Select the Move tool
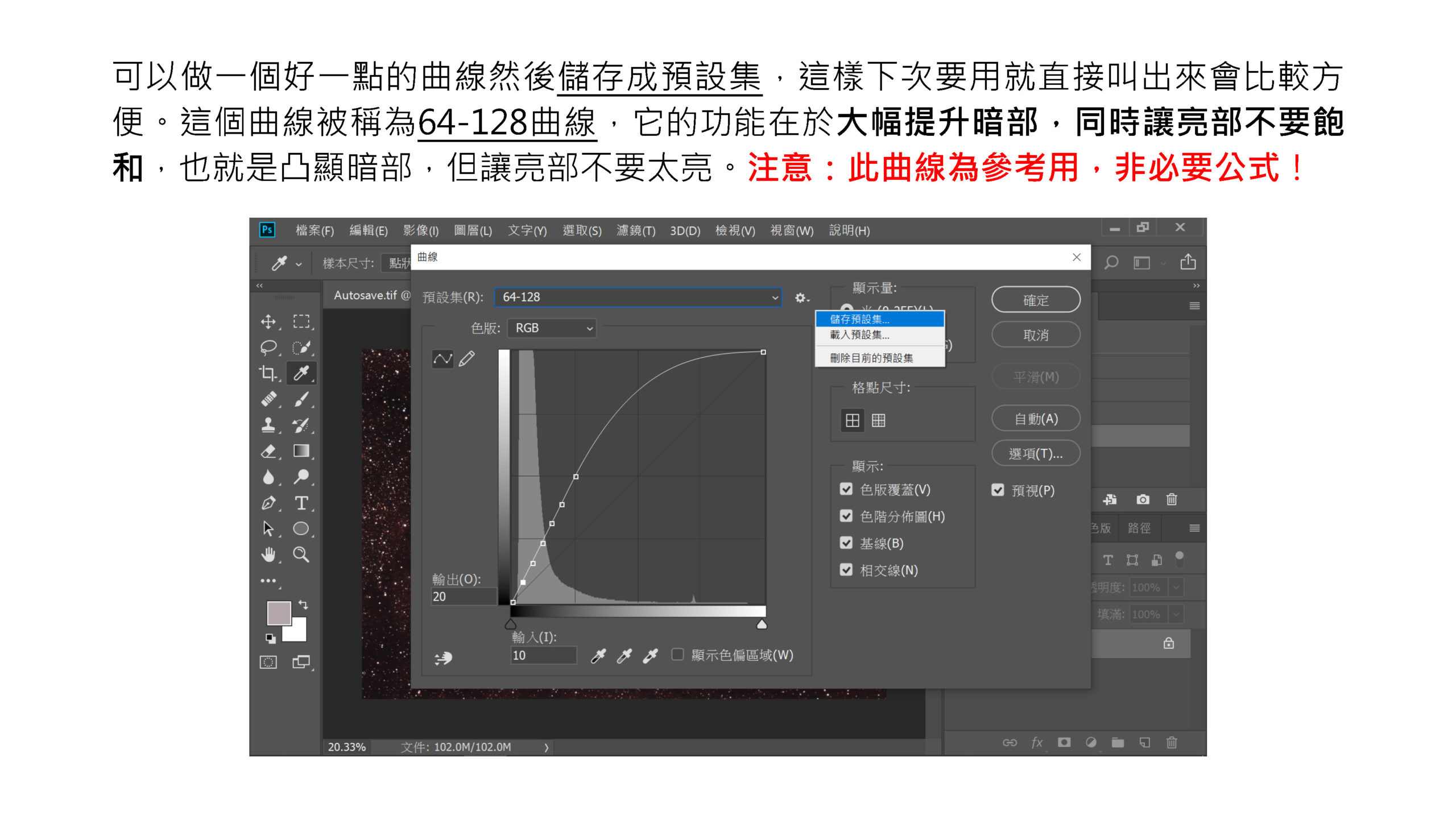1456x819 pixels. (x=269, y=321)
